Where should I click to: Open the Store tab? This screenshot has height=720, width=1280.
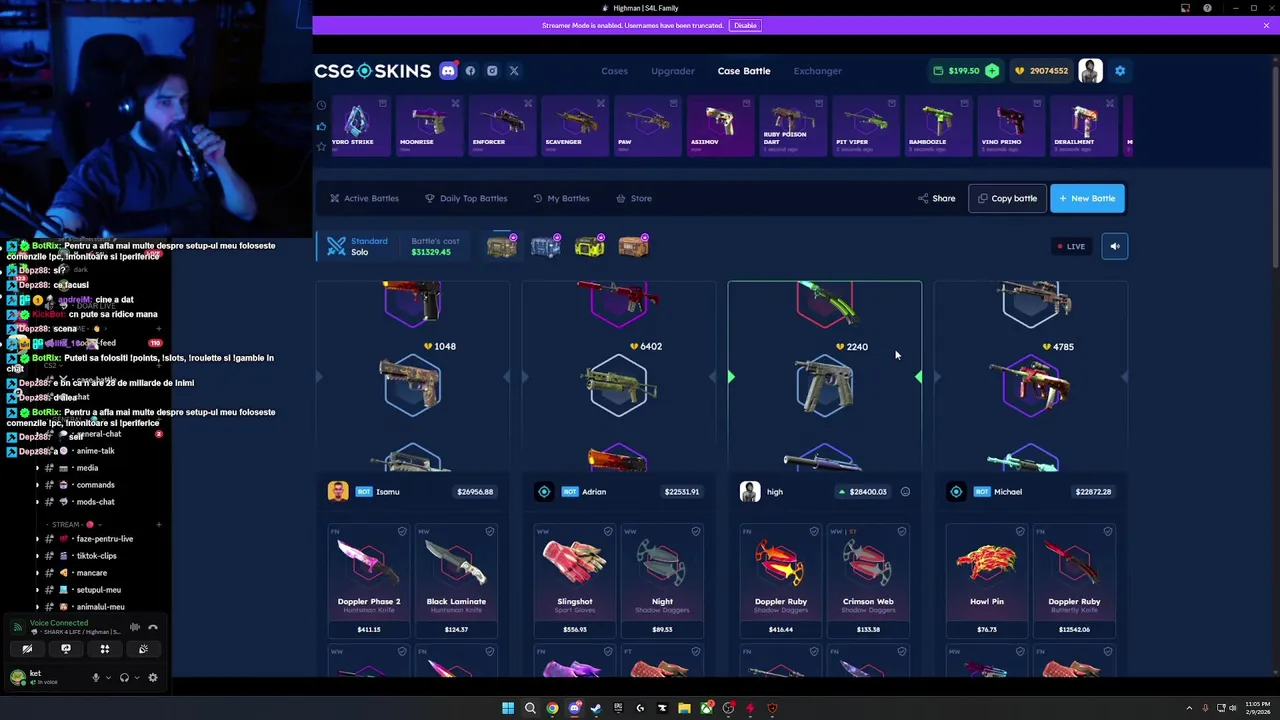(x=634, y=198)
